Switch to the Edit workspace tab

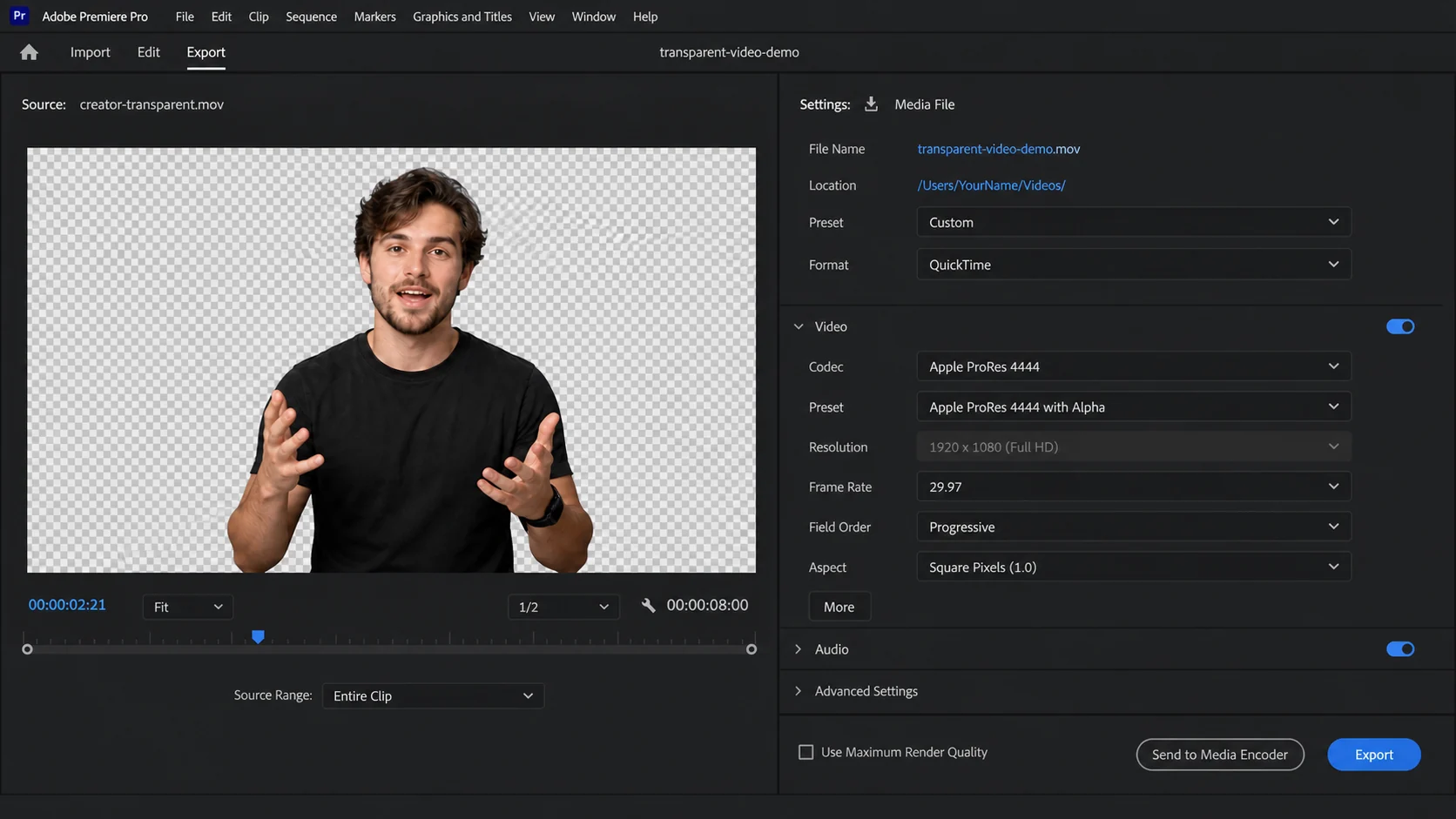coord(149,52)
